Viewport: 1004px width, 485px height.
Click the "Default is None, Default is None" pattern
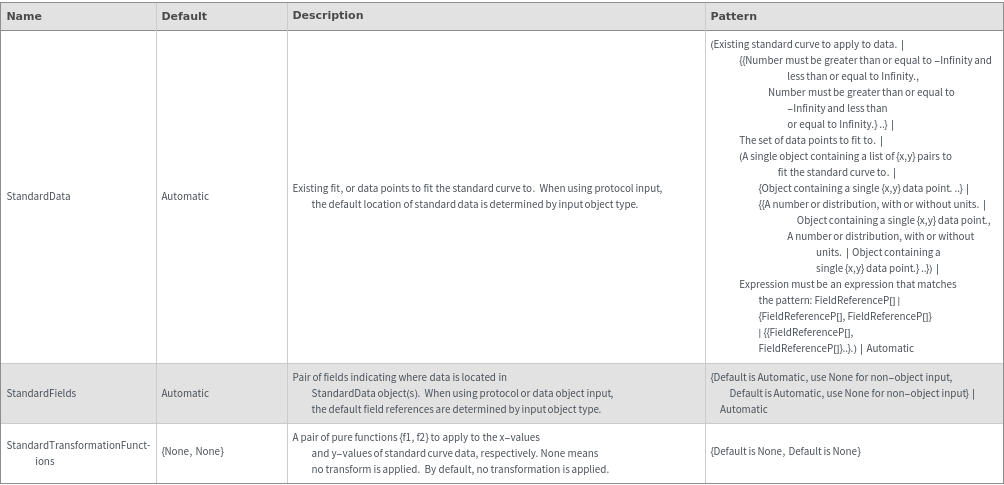pyautogui.click(x=785, y=452)
